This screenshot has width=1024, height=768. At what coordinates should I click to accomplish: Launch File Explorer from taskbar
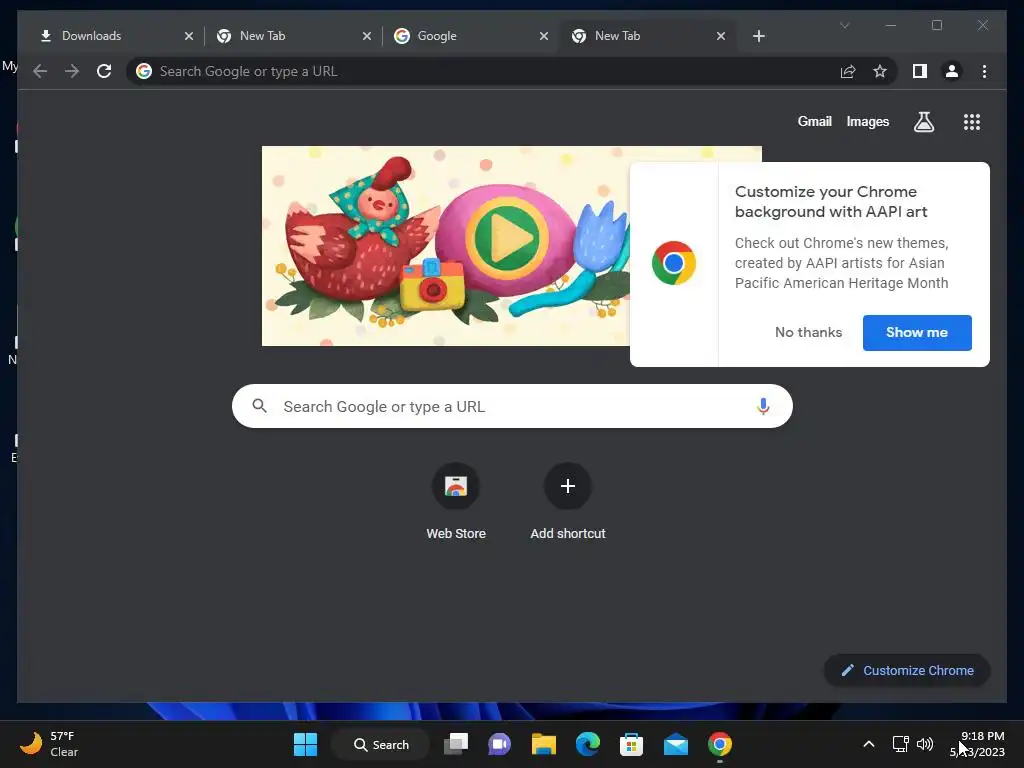[x=543, y=744]
